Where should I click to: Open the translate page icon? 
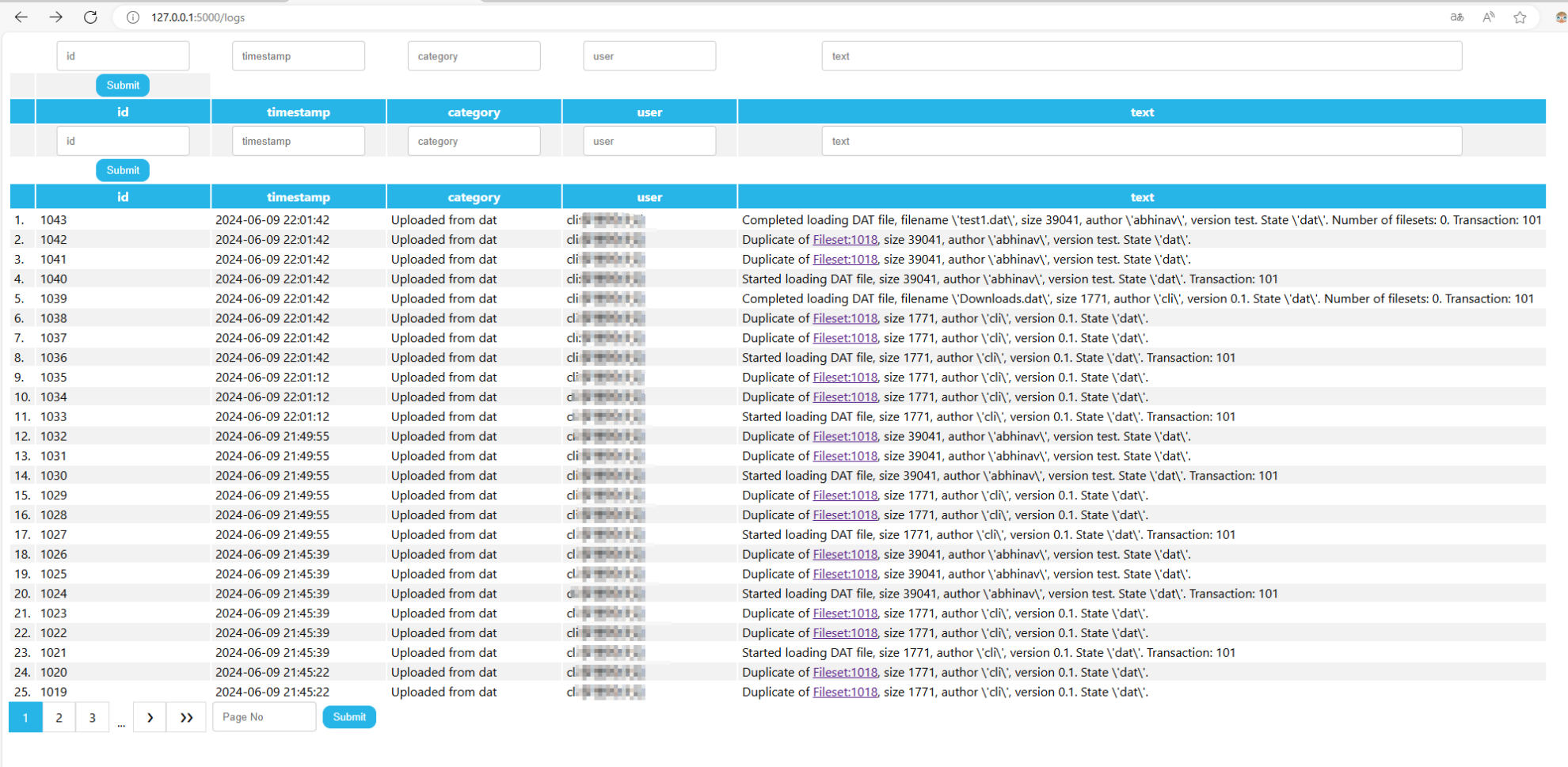tap(1456, 17)
